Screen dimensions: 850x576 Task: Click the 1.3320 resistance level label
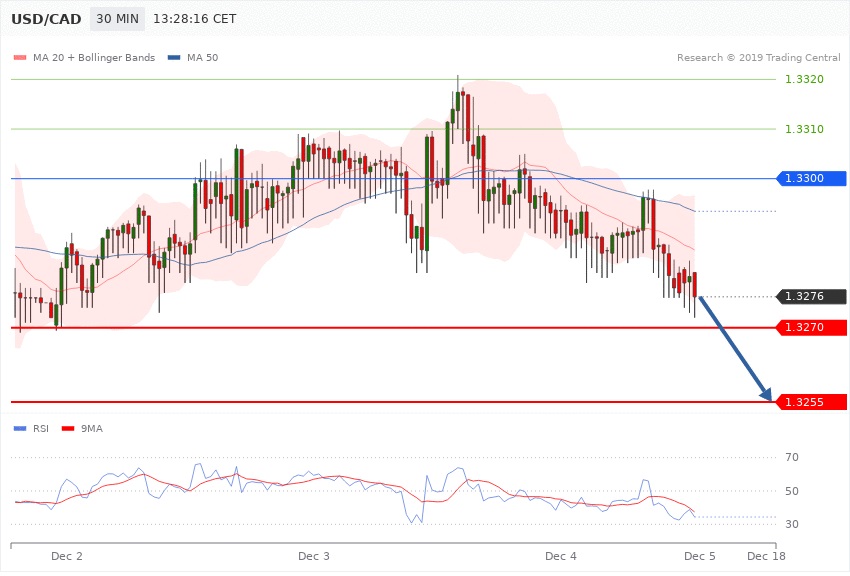804,79
